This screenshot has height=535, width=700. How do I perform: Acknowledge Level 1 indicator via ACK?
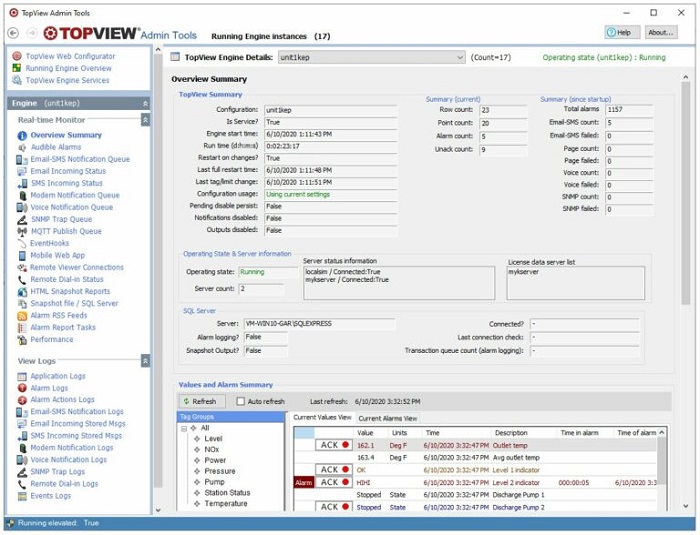click(x=334, y=470)
